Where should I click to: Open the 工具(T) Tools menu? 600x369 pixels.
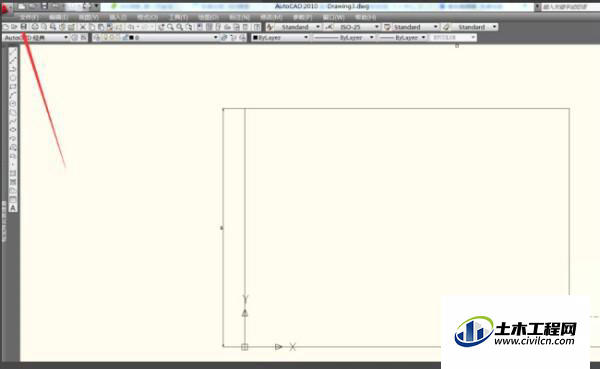coord(178,17)
